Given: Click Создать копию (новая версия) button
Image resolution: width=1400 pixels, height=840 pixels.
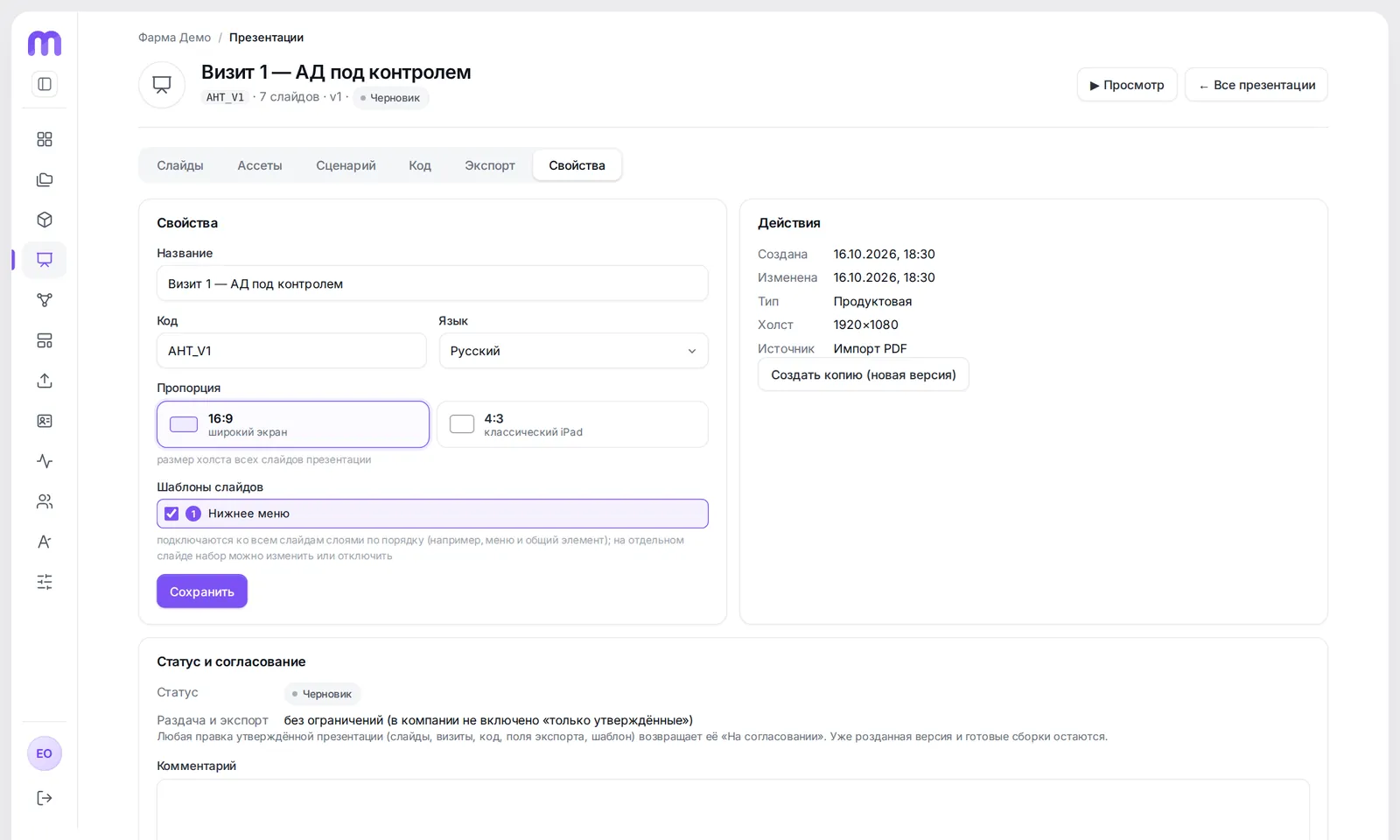Looking at the screenshot, I should (864, 374).
